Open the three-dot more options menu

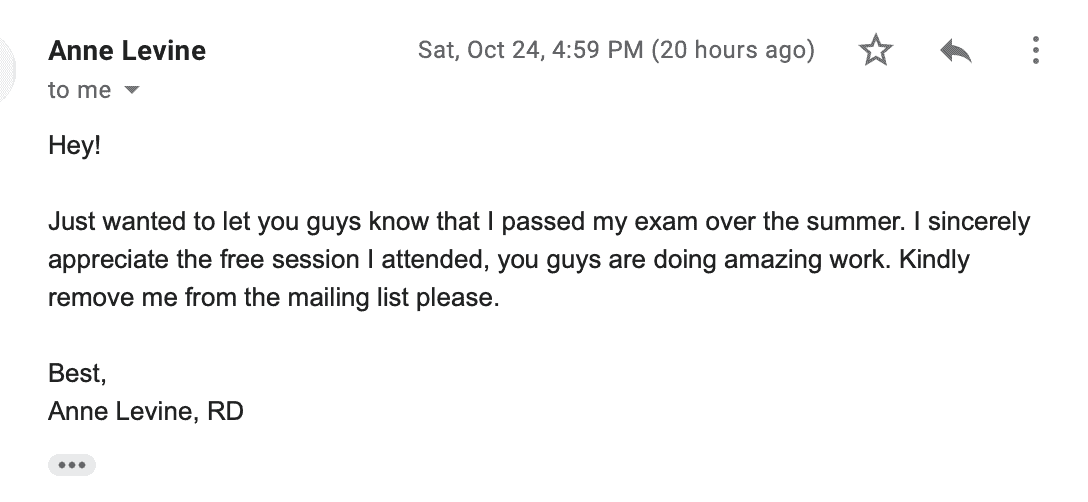1035,51
